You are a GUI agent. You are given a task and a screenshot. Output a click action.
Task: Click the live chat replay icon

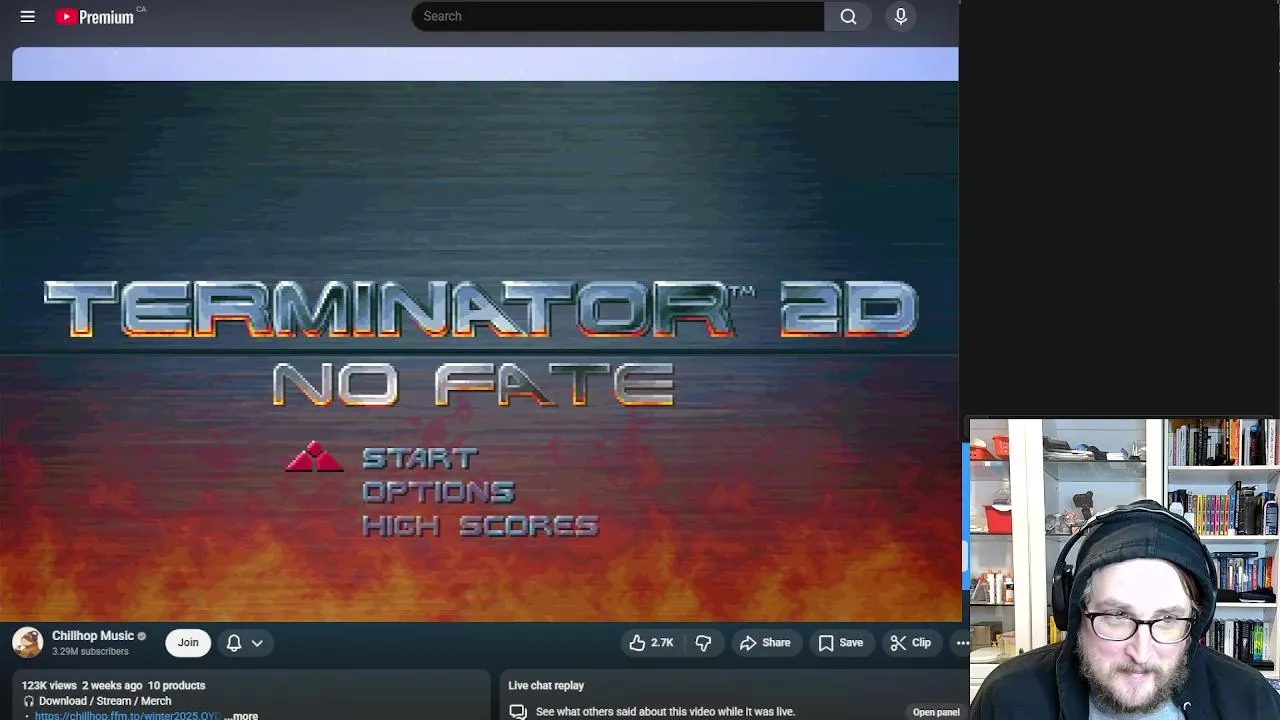tap(518, 712)
